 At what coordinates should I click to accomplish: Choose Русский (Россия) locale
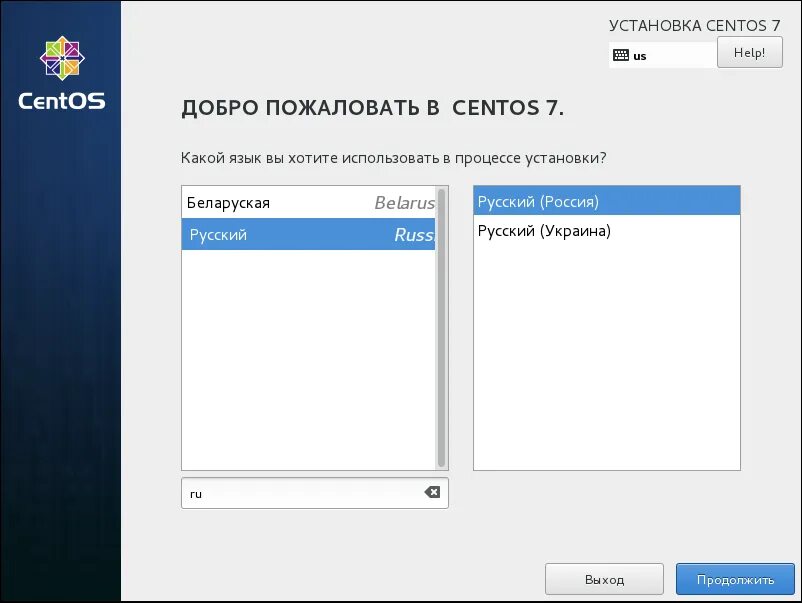click(607, 201)
